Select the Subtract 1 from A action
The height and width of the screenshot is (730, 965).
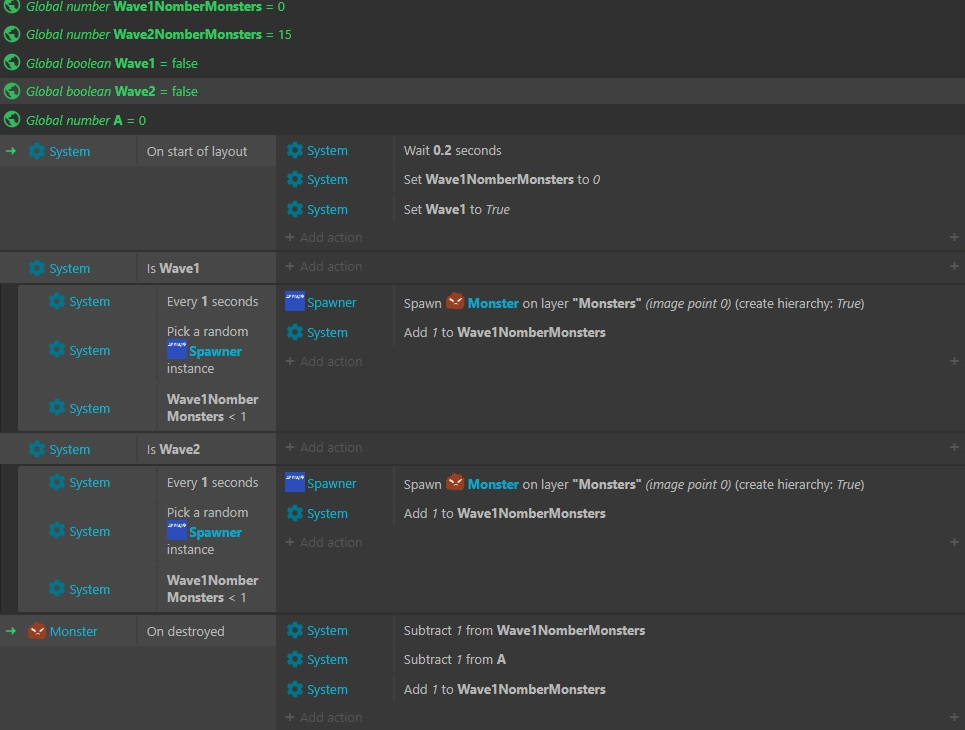click(455, 660)
